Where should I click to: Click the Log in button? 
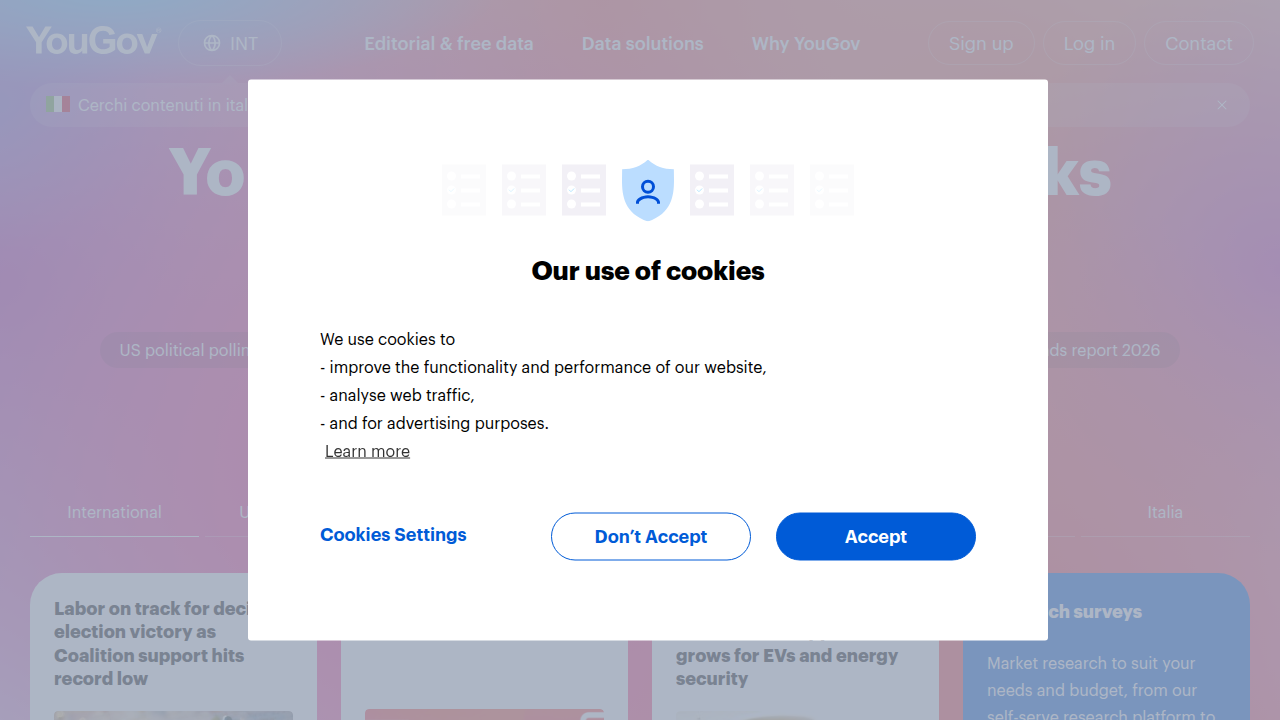coord(1089,44)
